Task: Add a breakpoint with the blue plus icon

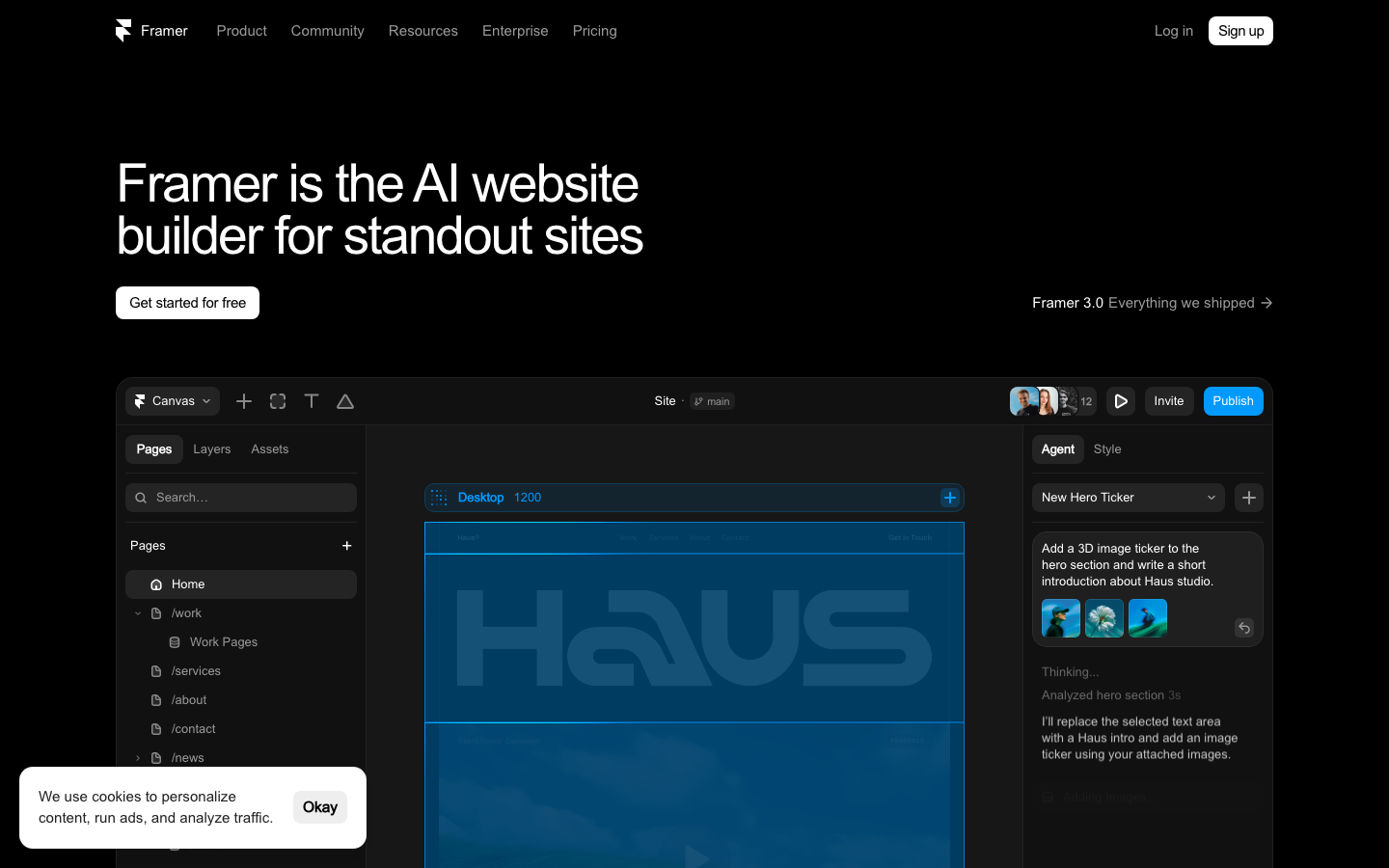Action: click(950, 498)
